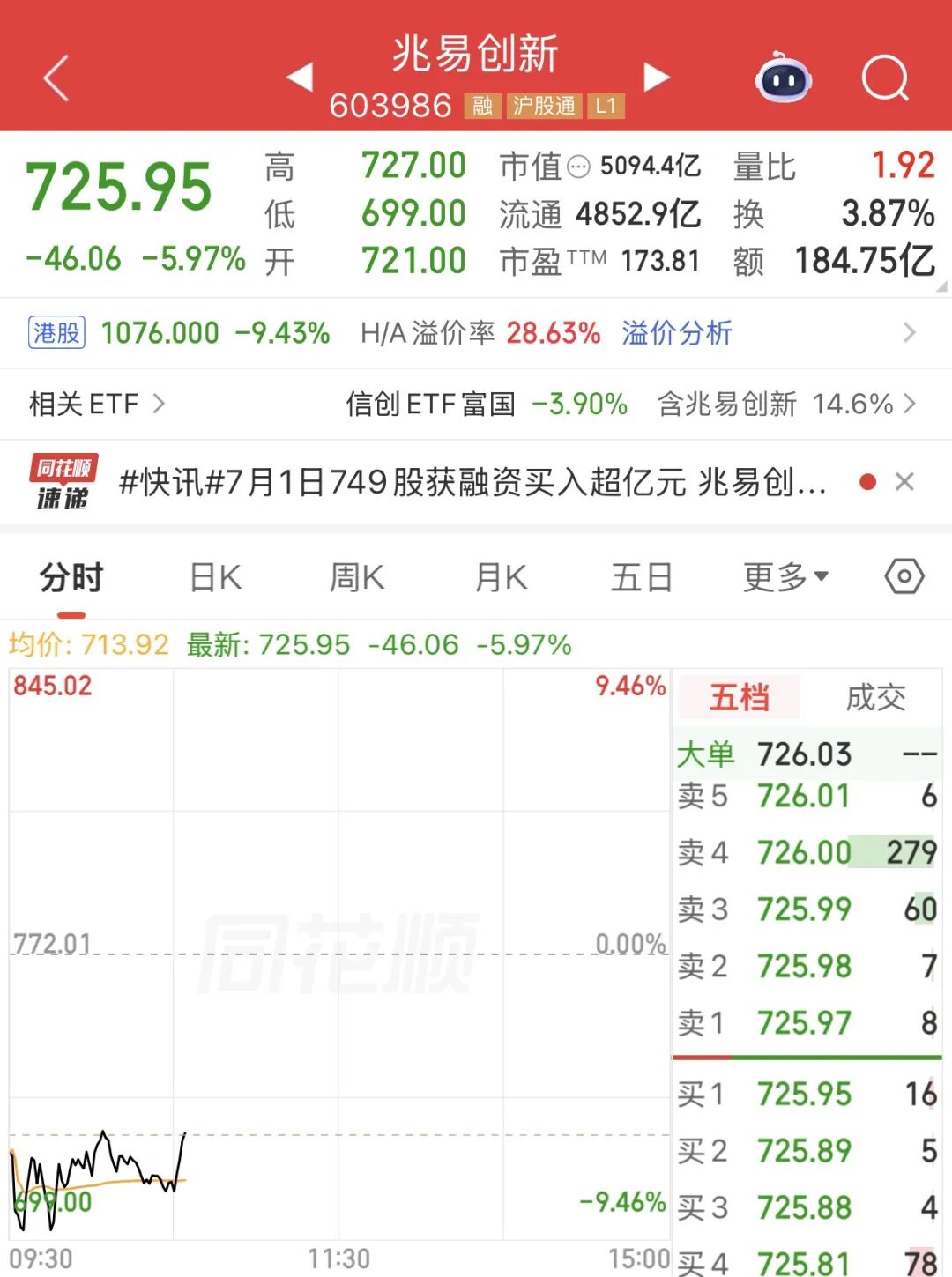
Task: Expand the quote details corner triangle
Action: point(941,286)
